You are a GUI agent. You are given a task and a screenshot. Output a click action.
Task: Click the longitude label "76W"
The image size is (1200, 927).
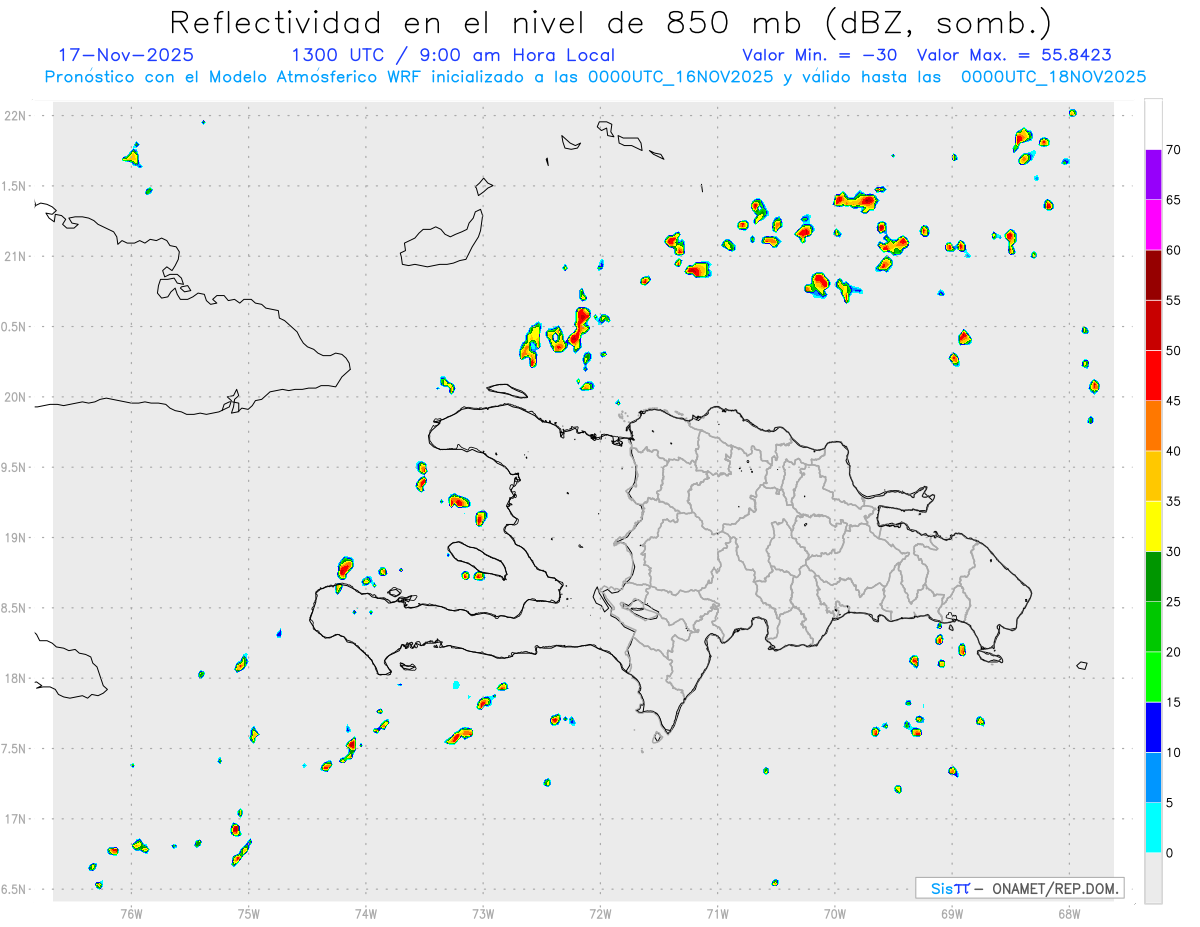(x=131, y=913)
